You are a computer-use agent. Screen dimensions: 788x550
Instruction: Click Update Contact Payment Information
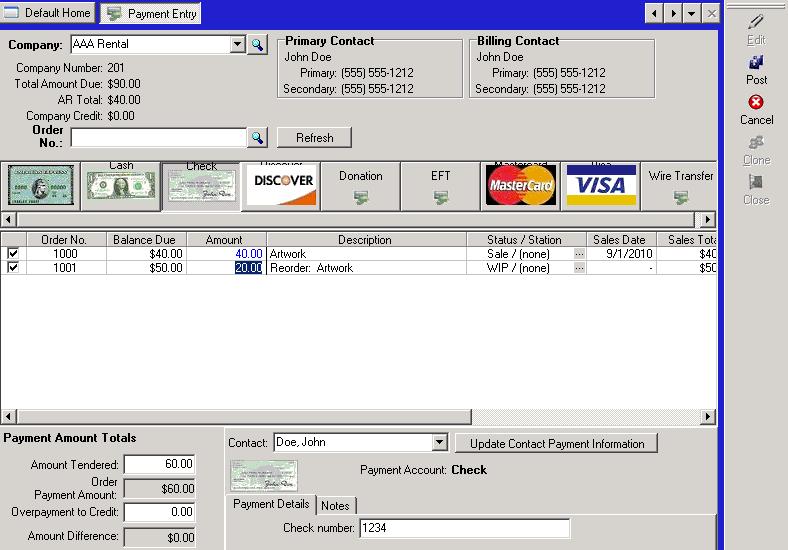coord(557,443)
